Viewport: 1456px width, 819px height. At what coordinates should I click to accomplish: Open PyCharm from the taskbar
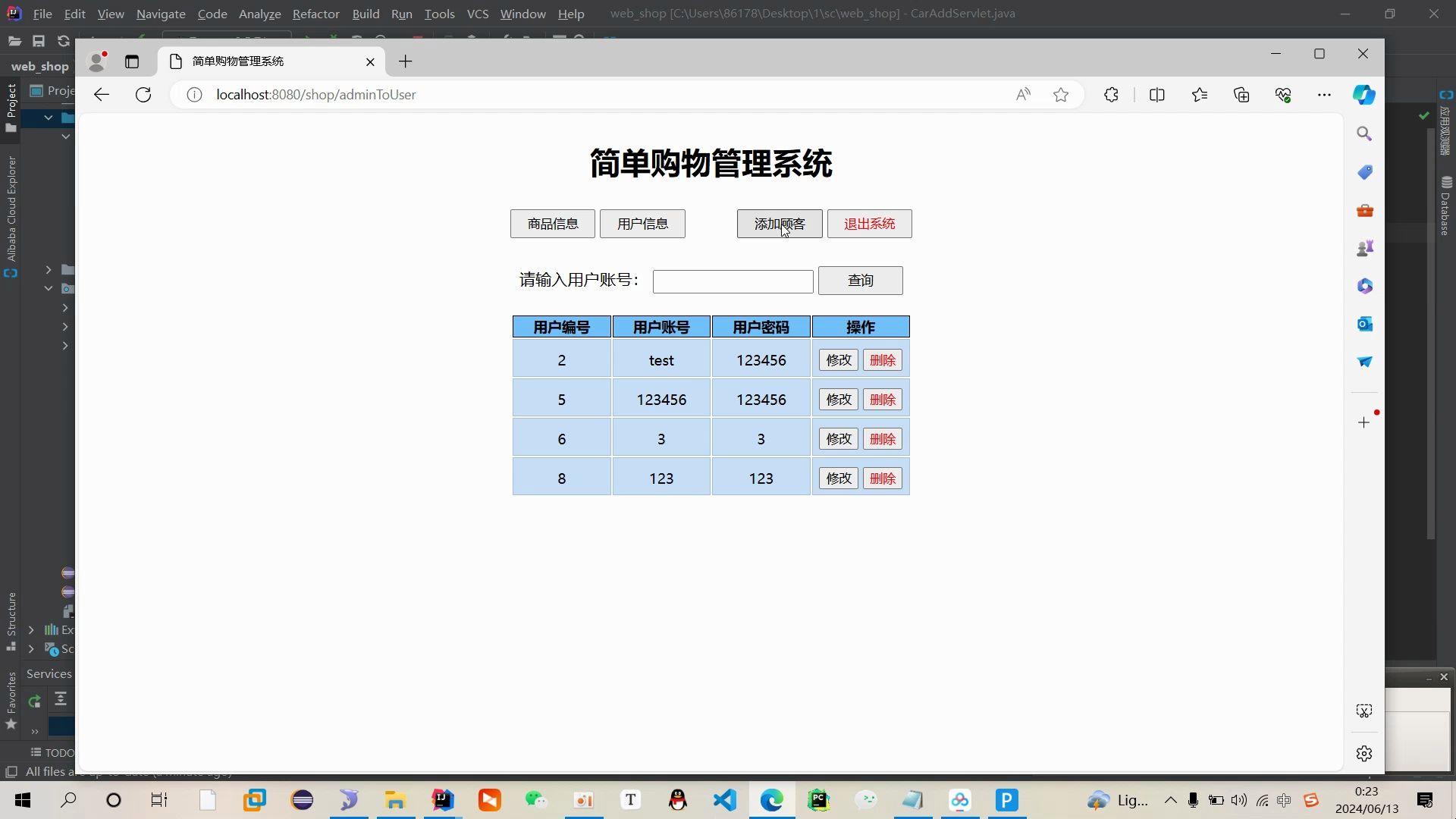tap(819, 800)
